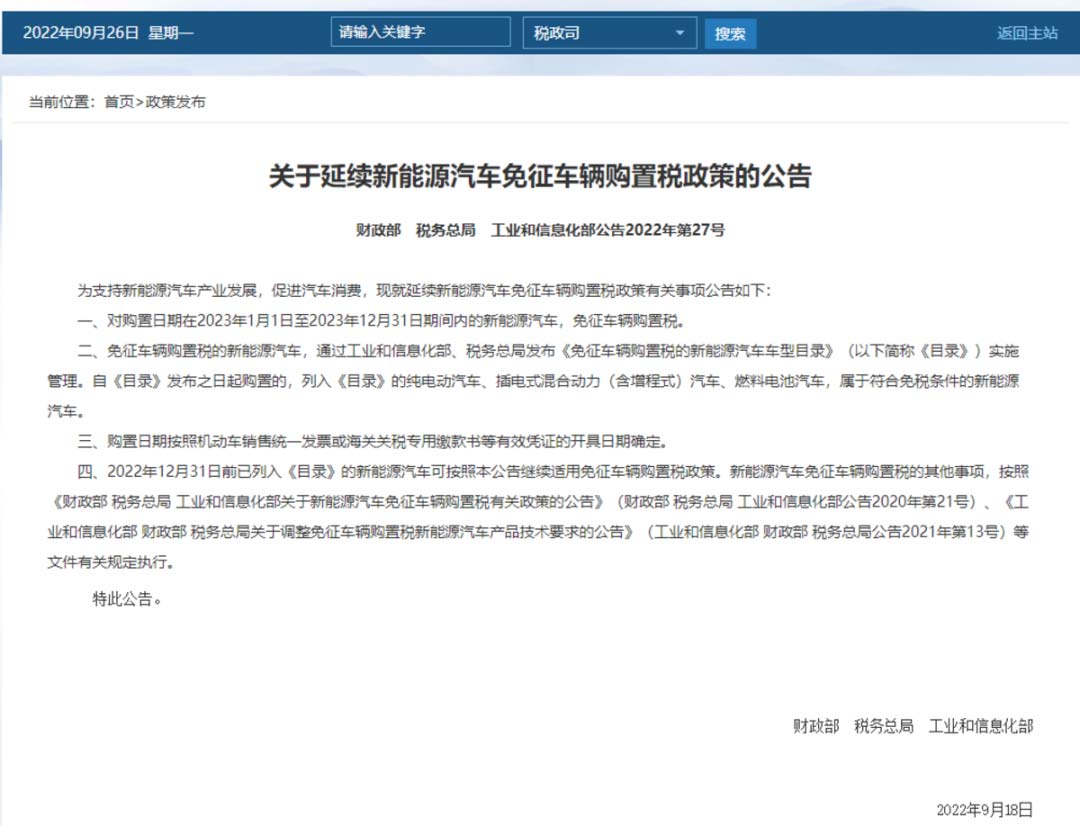Click the announcement title about 新能源汽车免征车辆购置税
Image resolution: width=1080 pixels, height=826 pixels.
pos(540,177)
